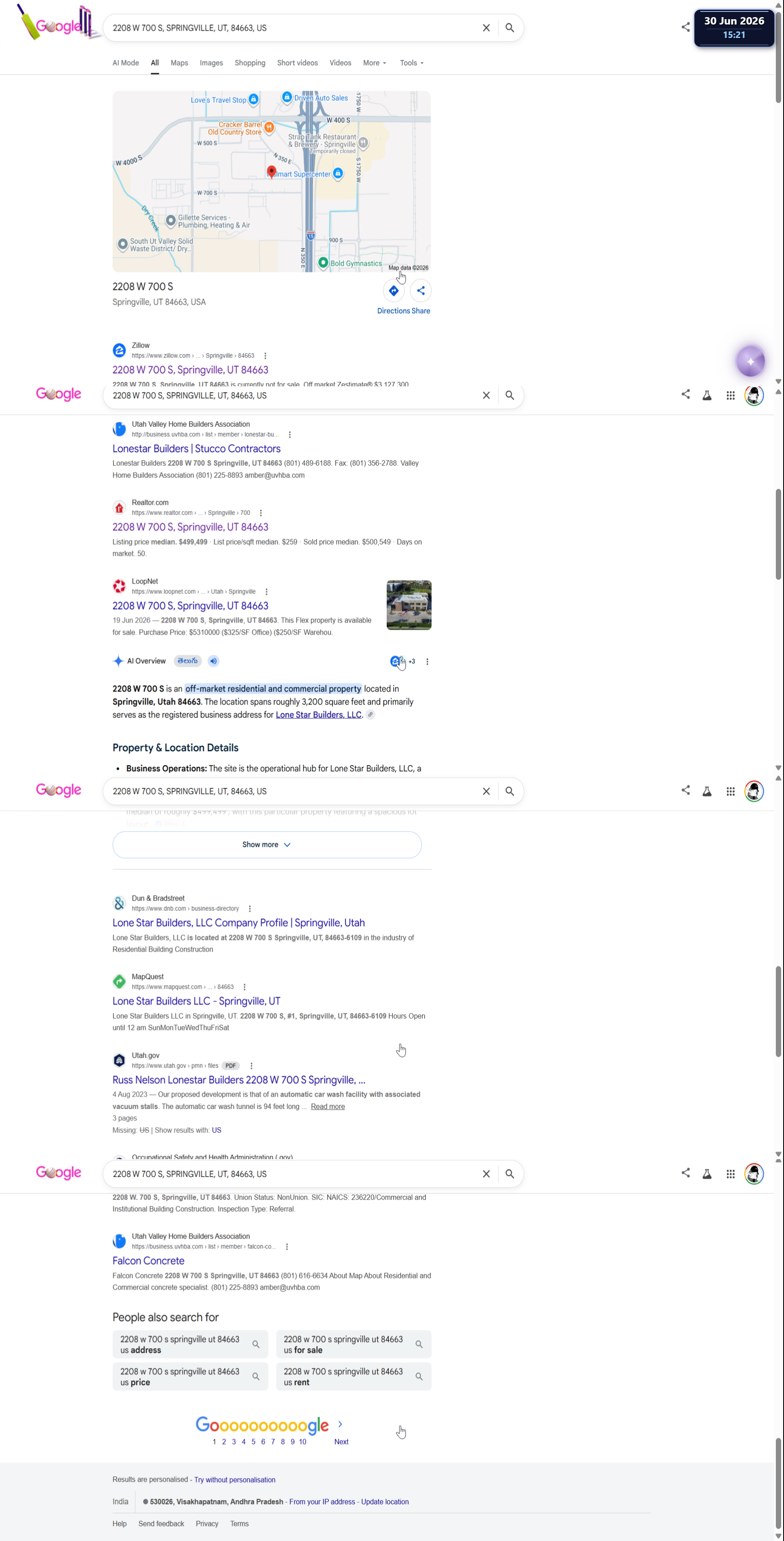Open the Love's Travel Stop map pin
Viewport: 784px width, 1541px height.
(254, 99)
